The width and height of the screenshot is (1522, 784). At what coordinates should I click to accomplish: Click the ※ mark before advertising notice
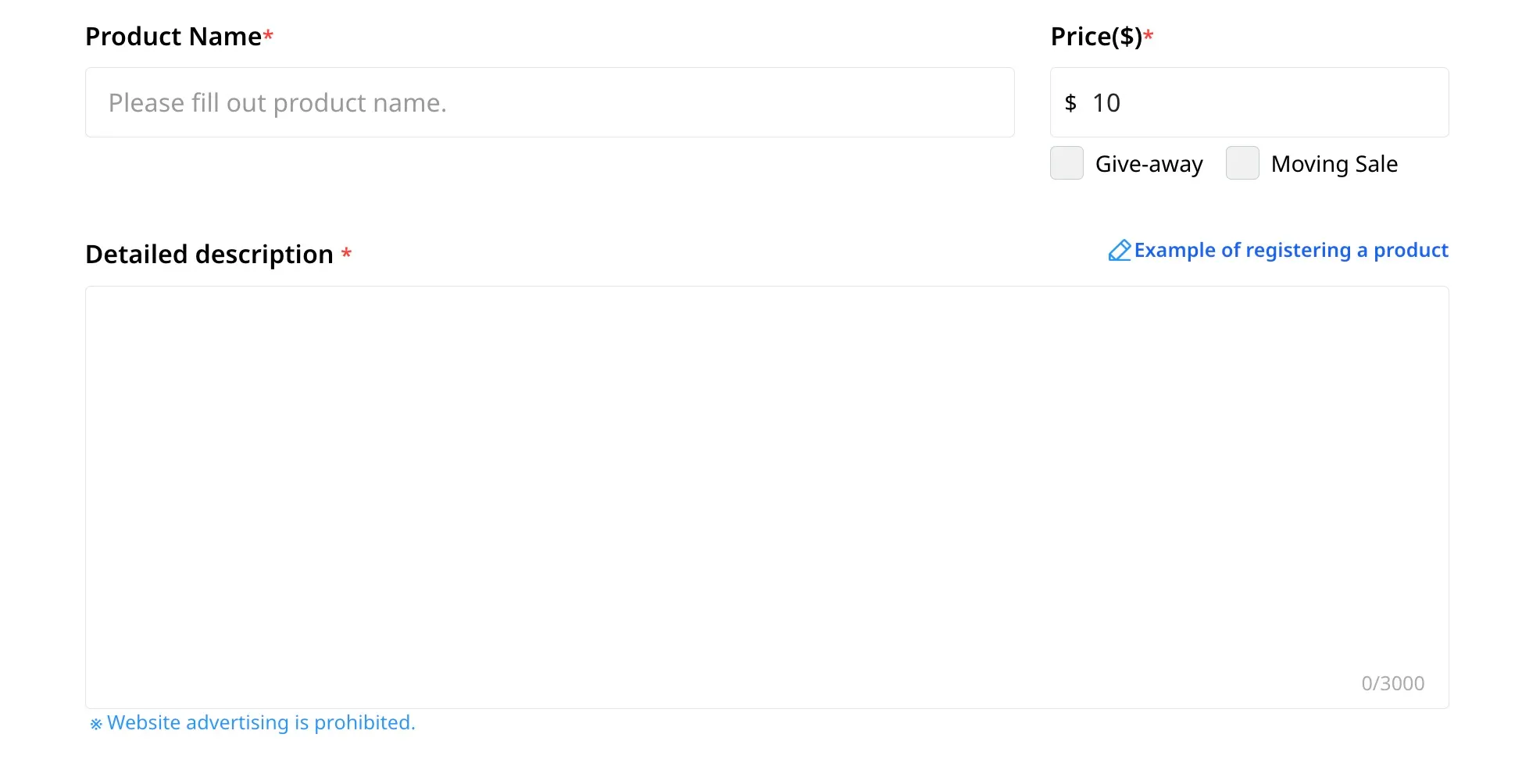tap(96, 725)
